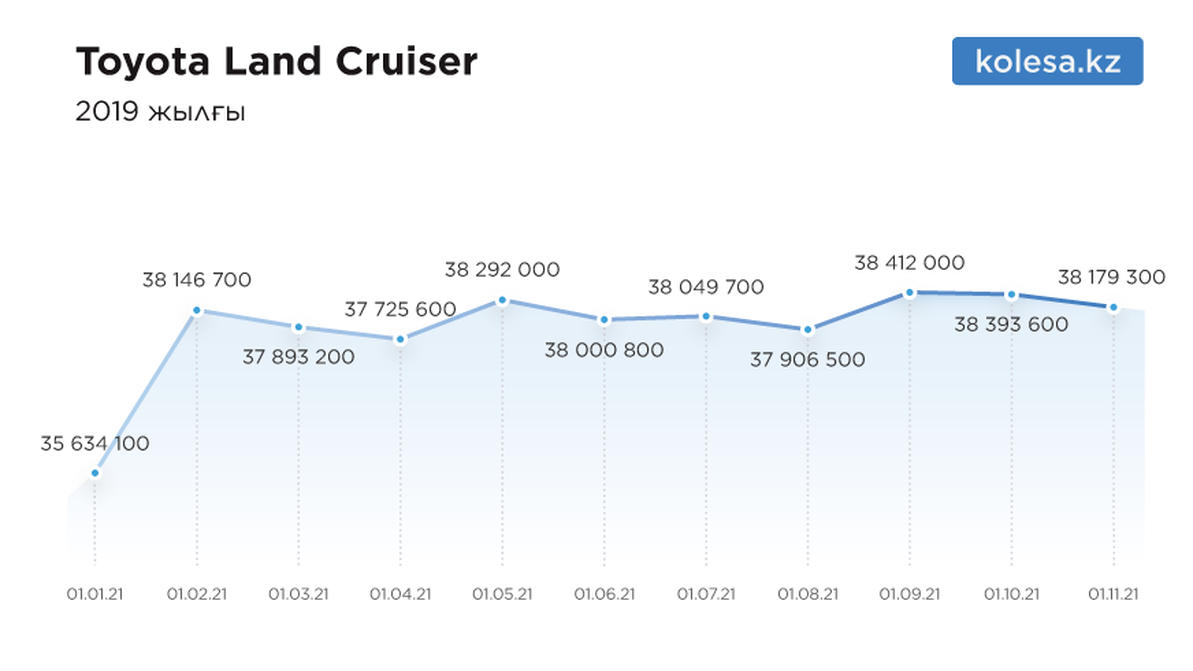Click the 01.05.21 date axis label
This screenshot has height=671, width=1193.
click(502, 594)
